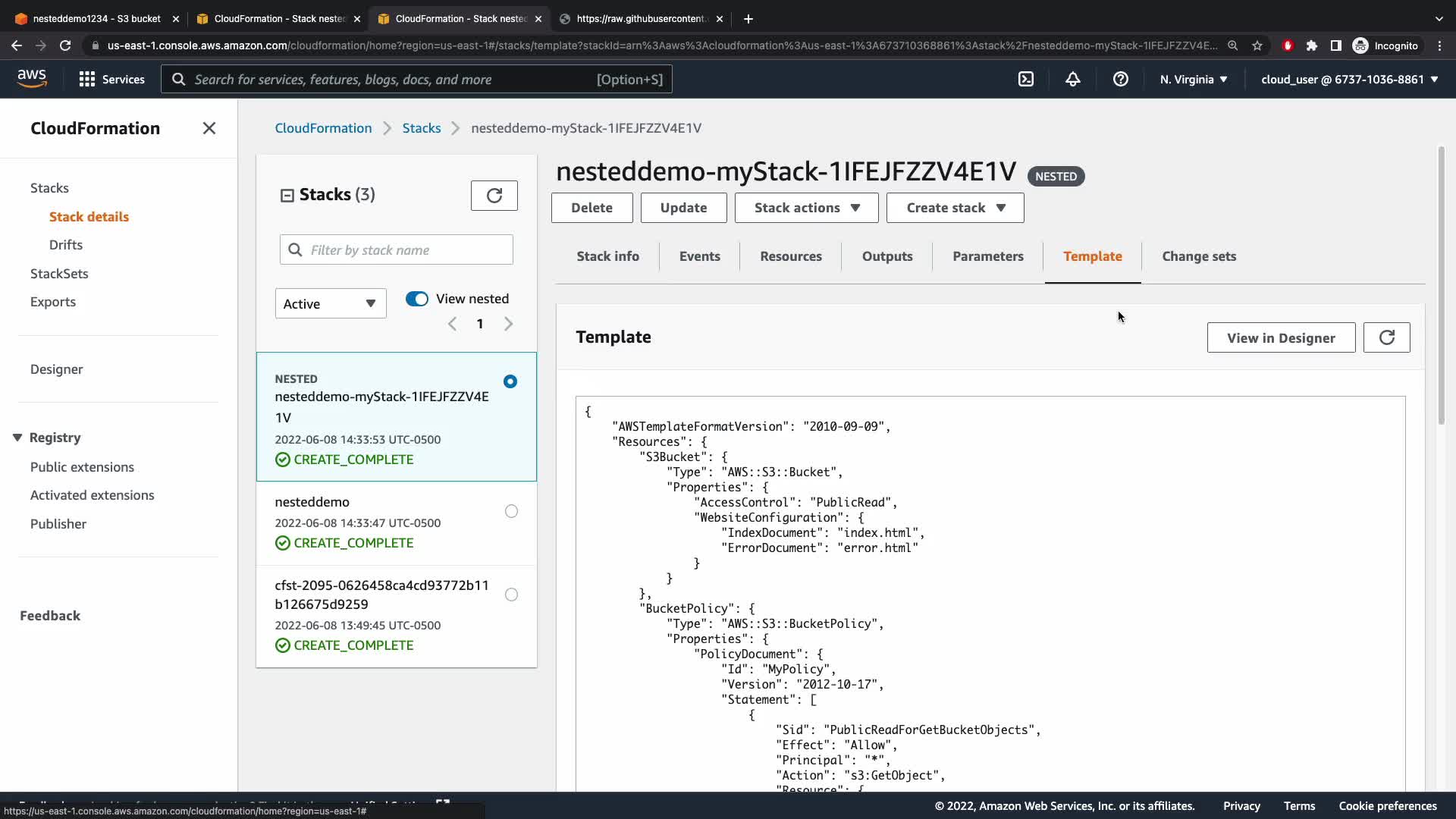The height and width of the screenshot is (819, 1456).
Task: Toggle the View nested switch
Action: tap(417, 299)
